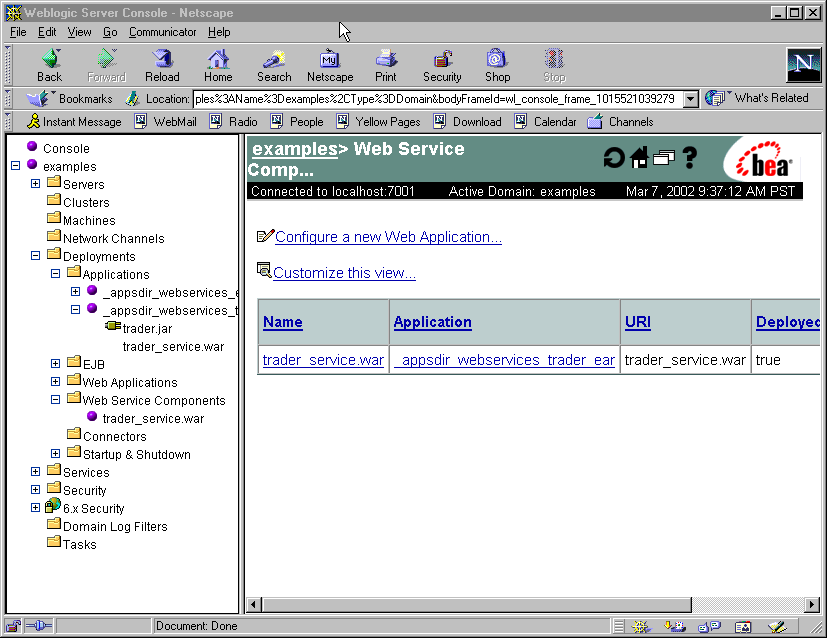Click the online/offline plug status icon
Screen dimensions: 827x638
(39, 626)
